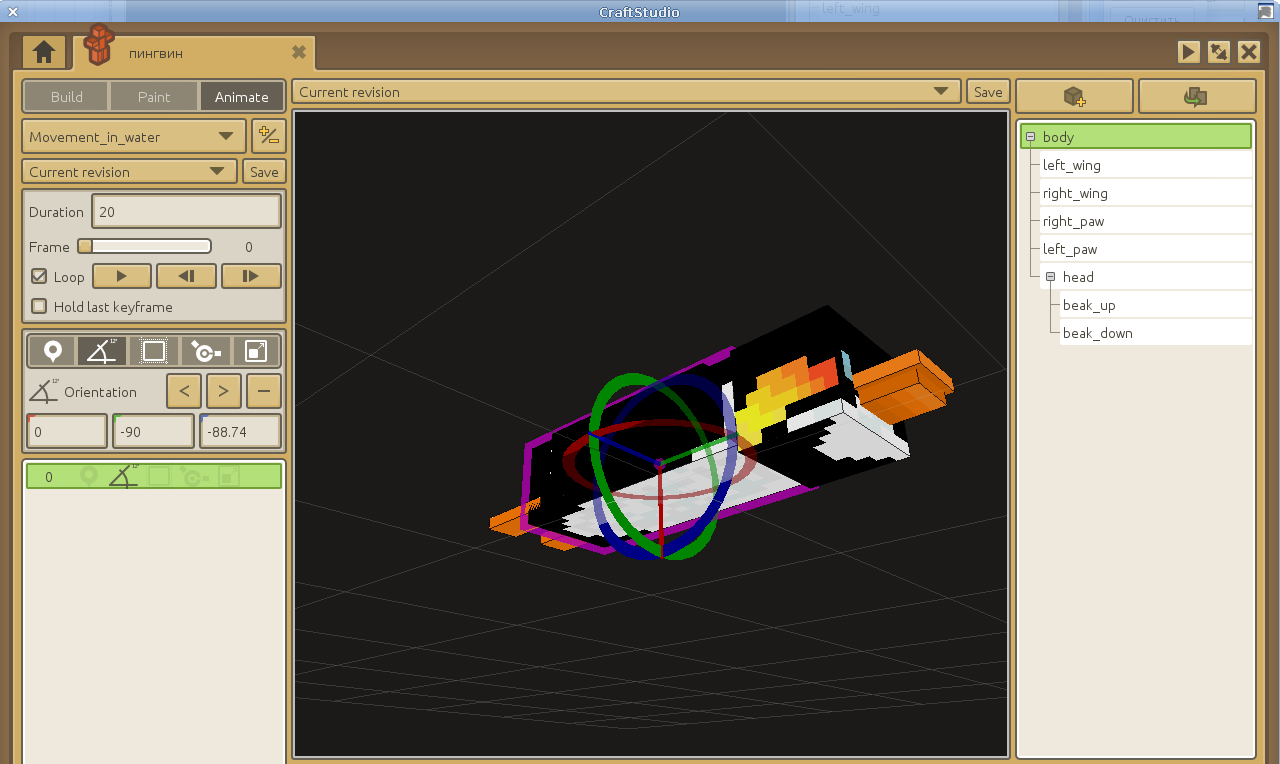The image size is (1280, 764).
Task: Click the add new block icon
Action: click(x=1074, y=97)
